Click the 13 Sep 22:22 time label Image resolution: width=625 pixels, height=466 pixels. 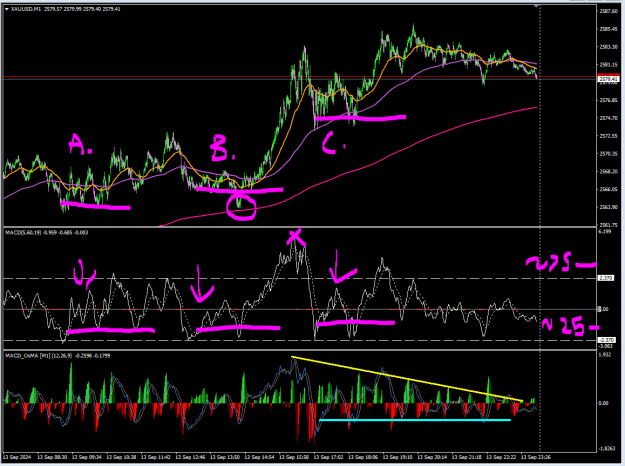pos(501,457)
